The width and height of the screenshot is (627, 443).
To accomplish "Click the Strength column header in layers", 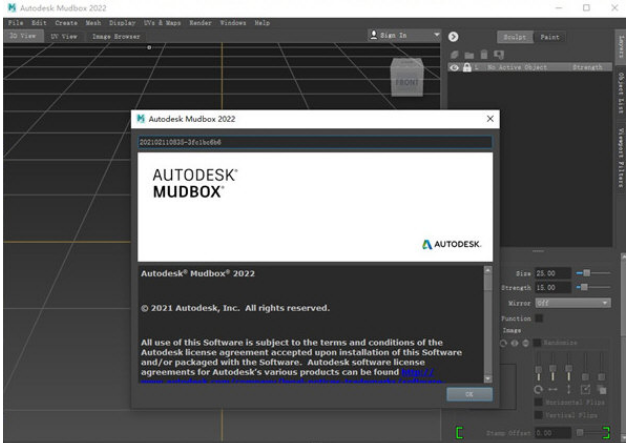I will click(x=587, y=67).
